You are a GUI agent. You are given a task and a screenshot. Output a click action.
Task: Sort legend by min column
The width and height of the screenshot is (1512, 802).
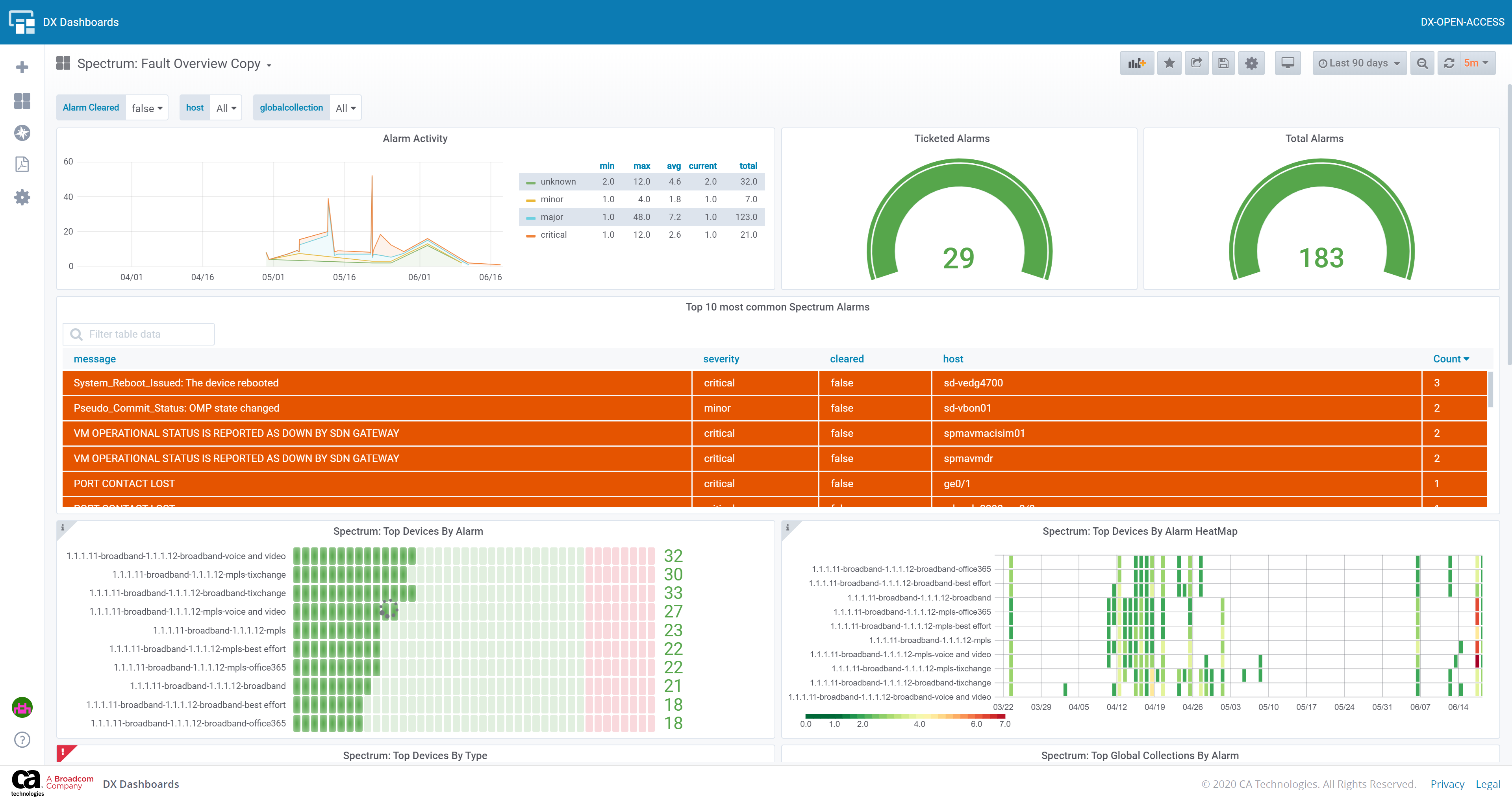point(607,166)
